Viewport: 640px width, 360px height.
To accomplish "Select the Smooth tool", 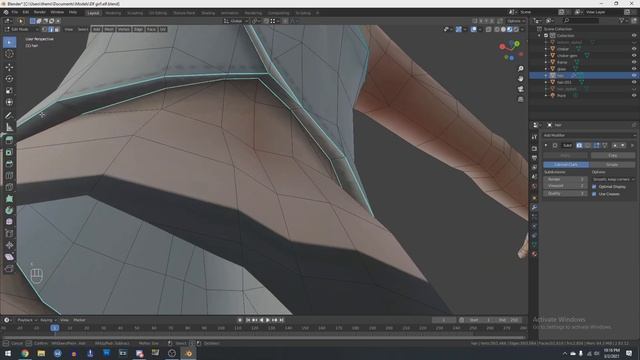I will (x=9, y=222).
